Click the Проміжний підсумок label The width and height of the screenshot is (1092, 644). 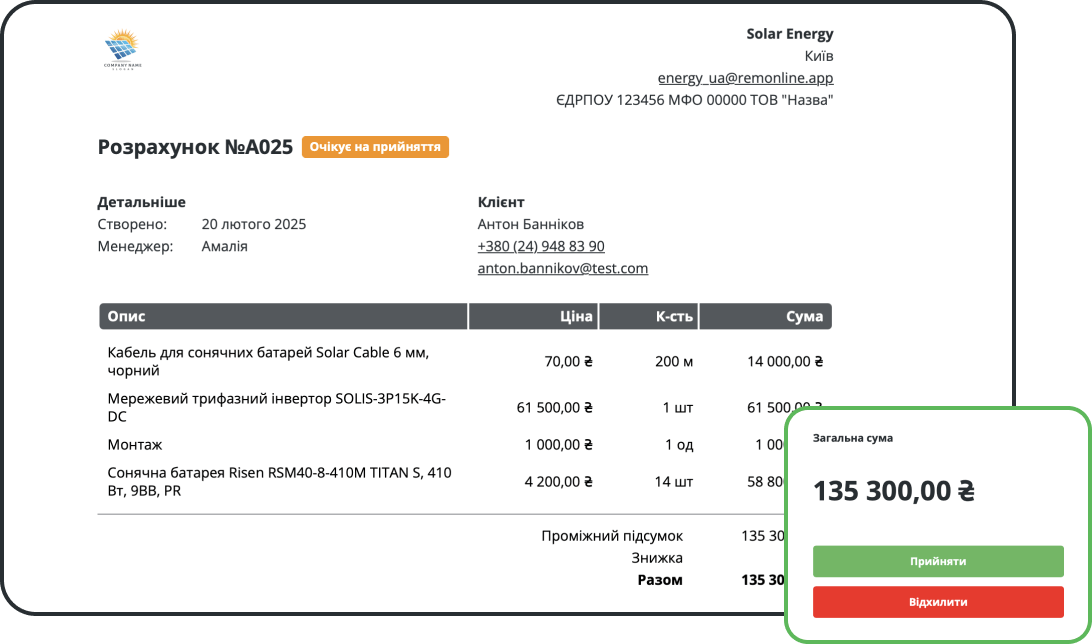pyautogui.click(x=611, y=536)
